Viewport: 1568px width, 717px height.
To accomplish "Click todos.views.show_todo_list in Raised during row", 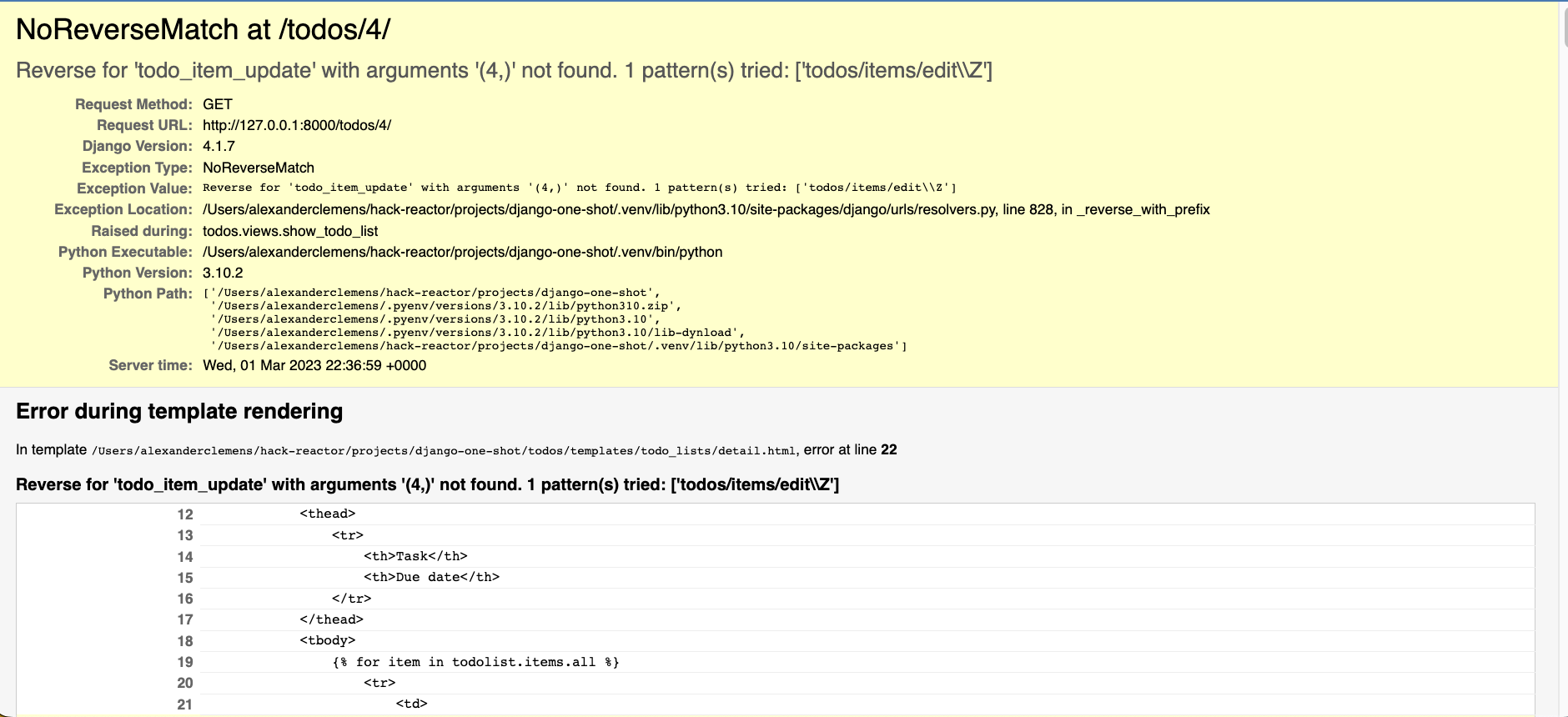I will pos(290,231).
